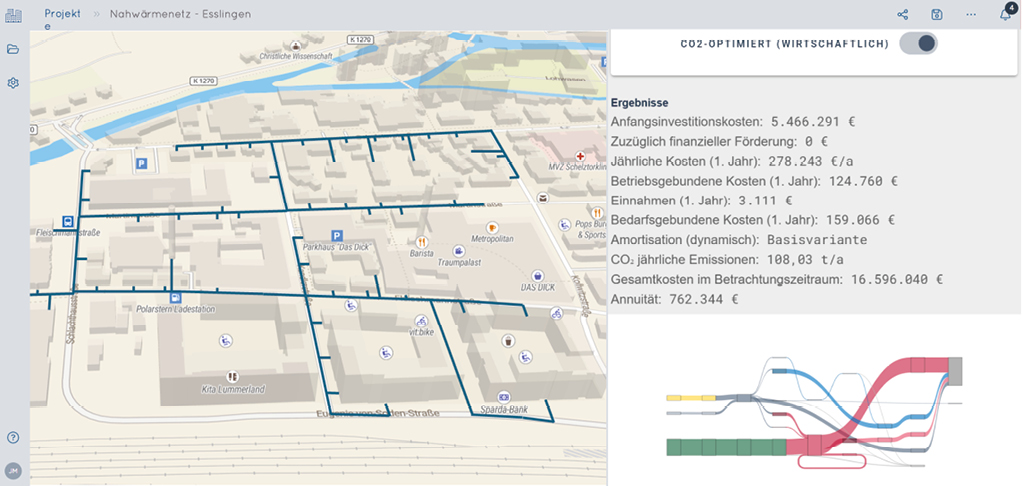Open the JM user avatar
This screenshot has width=1022, height=486.
(x=13, y=470)
